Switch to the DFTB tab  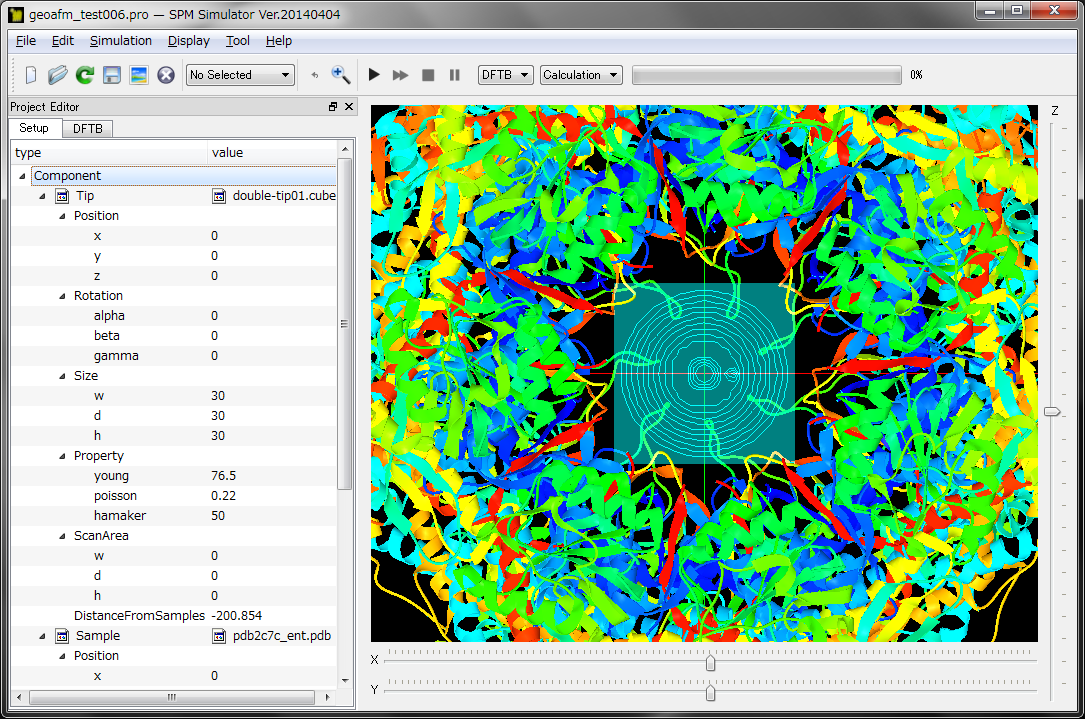pyautogui.click(x=88, y=129)
